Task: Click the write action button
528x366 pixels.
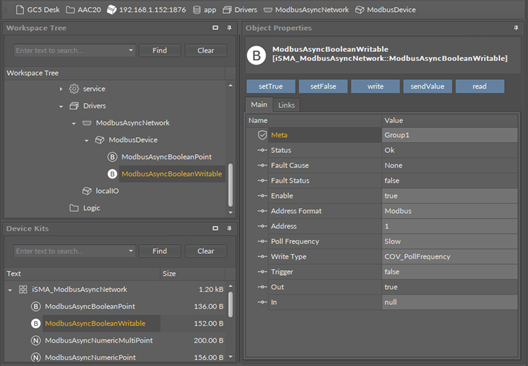Action: click(x=375, y=87)
